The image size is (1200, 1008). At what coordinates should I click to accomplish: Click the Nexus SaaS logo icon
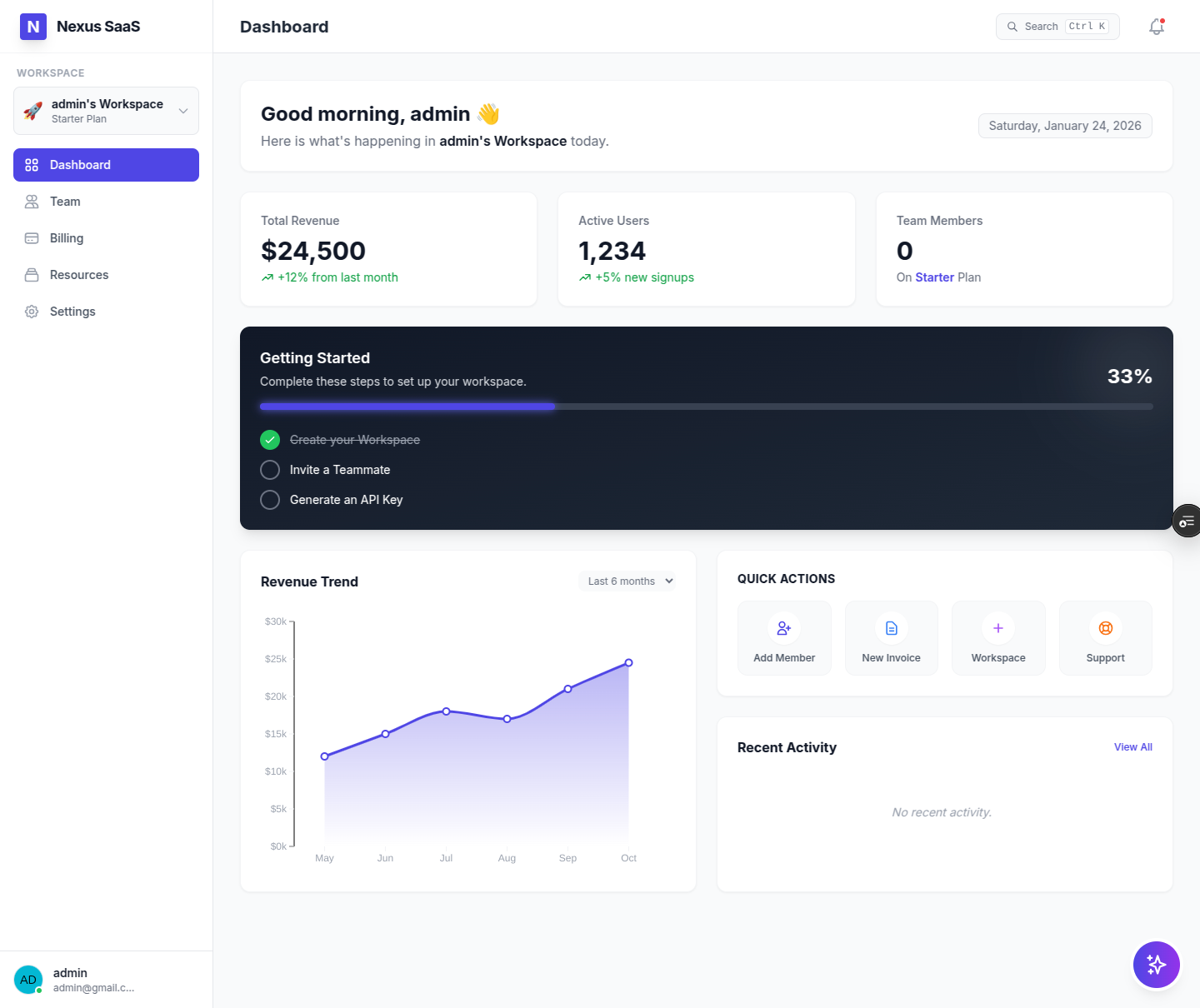click(x=33, y=27)
